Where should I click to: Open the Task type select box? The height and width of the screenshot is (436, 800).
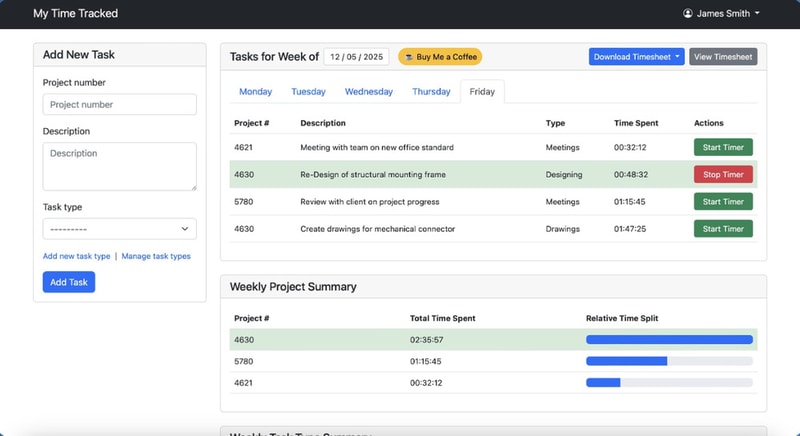point(119,229)
